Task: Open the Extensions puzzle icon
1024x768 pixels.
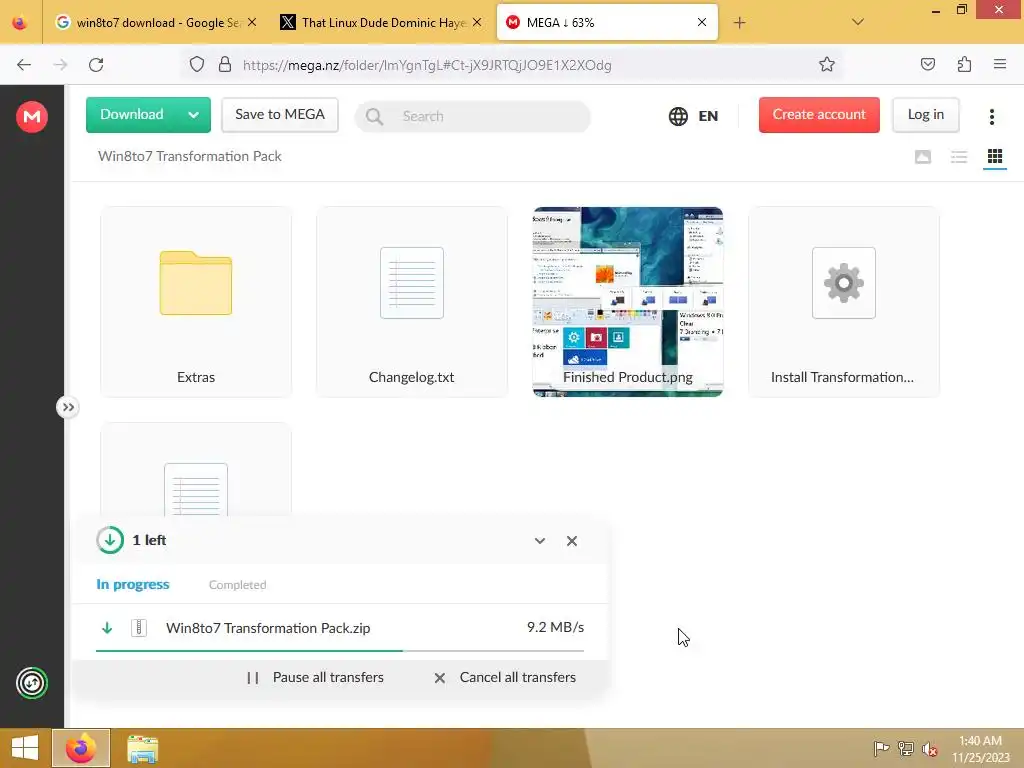Action: click(964, 64)
